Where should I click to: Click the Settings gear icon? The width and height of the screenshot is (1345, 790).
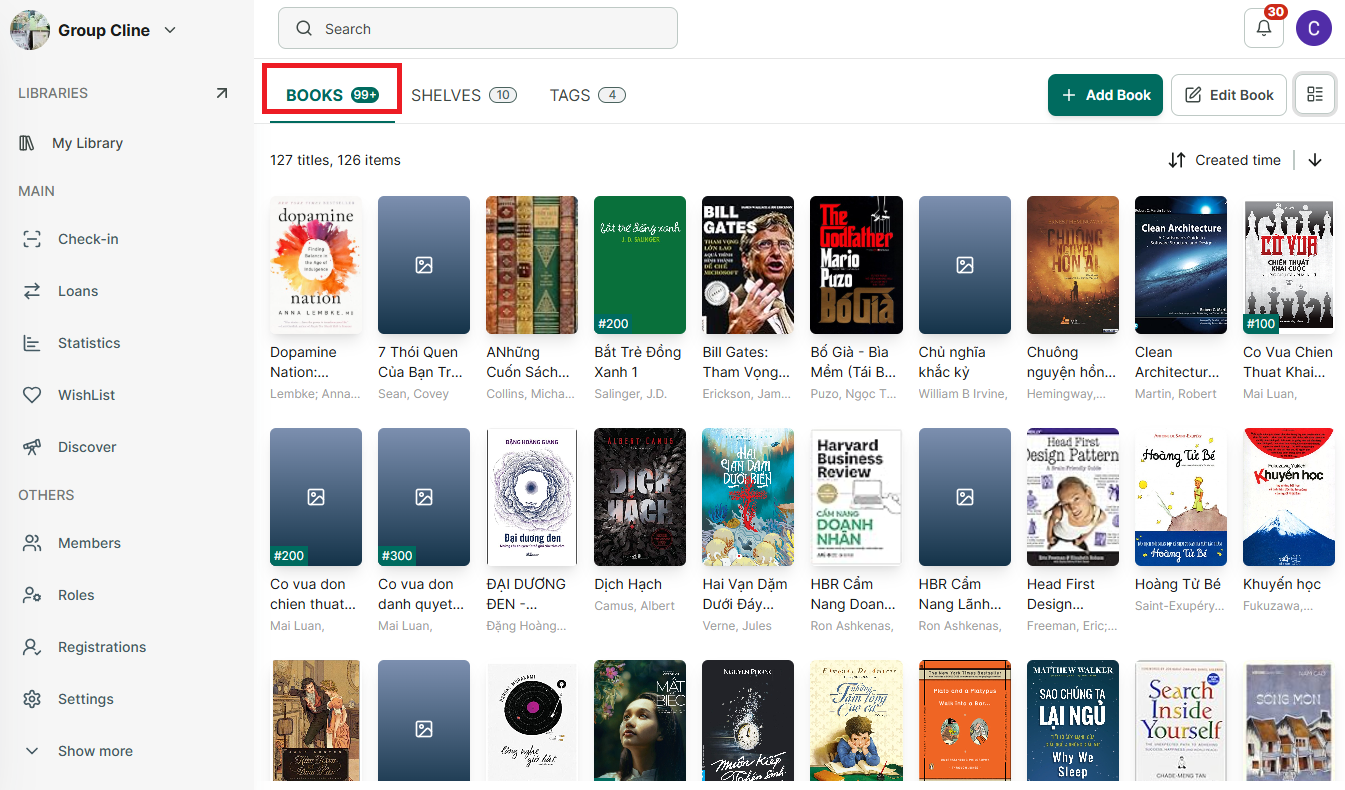[x=32, y=699]
